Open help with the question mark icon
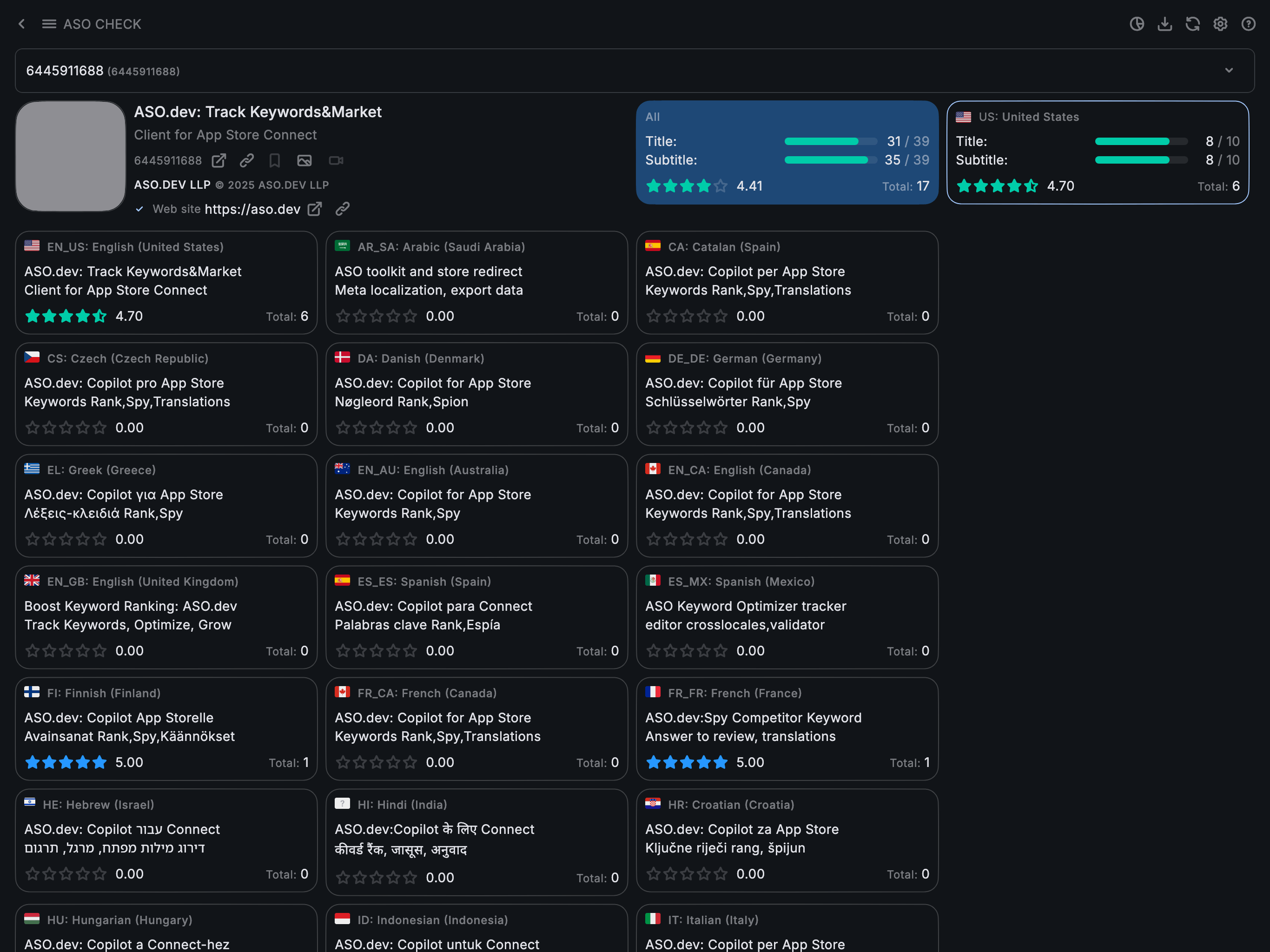Viewport: 1270px width, 952px height. pyautogui.click(x=1248, y=24)
